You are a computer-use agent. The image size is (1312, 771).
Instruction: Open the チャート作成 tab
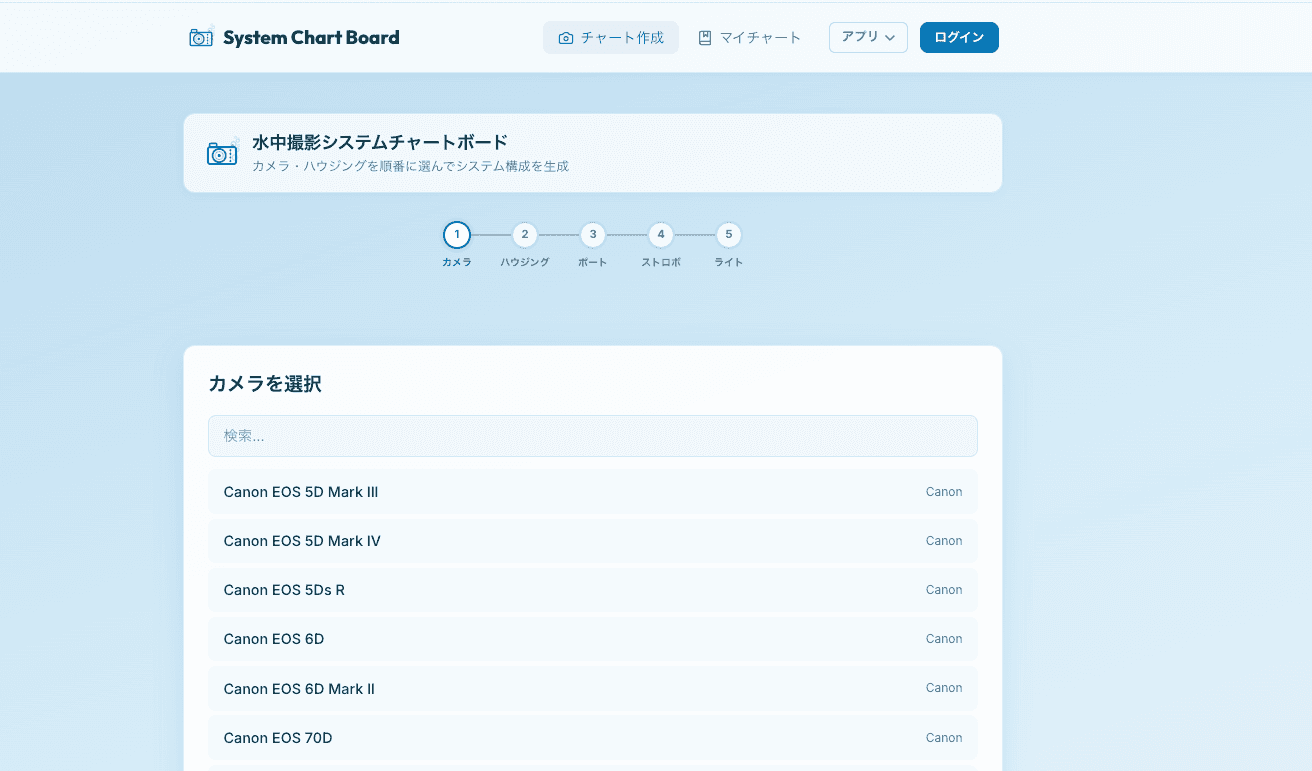point(611,38)
